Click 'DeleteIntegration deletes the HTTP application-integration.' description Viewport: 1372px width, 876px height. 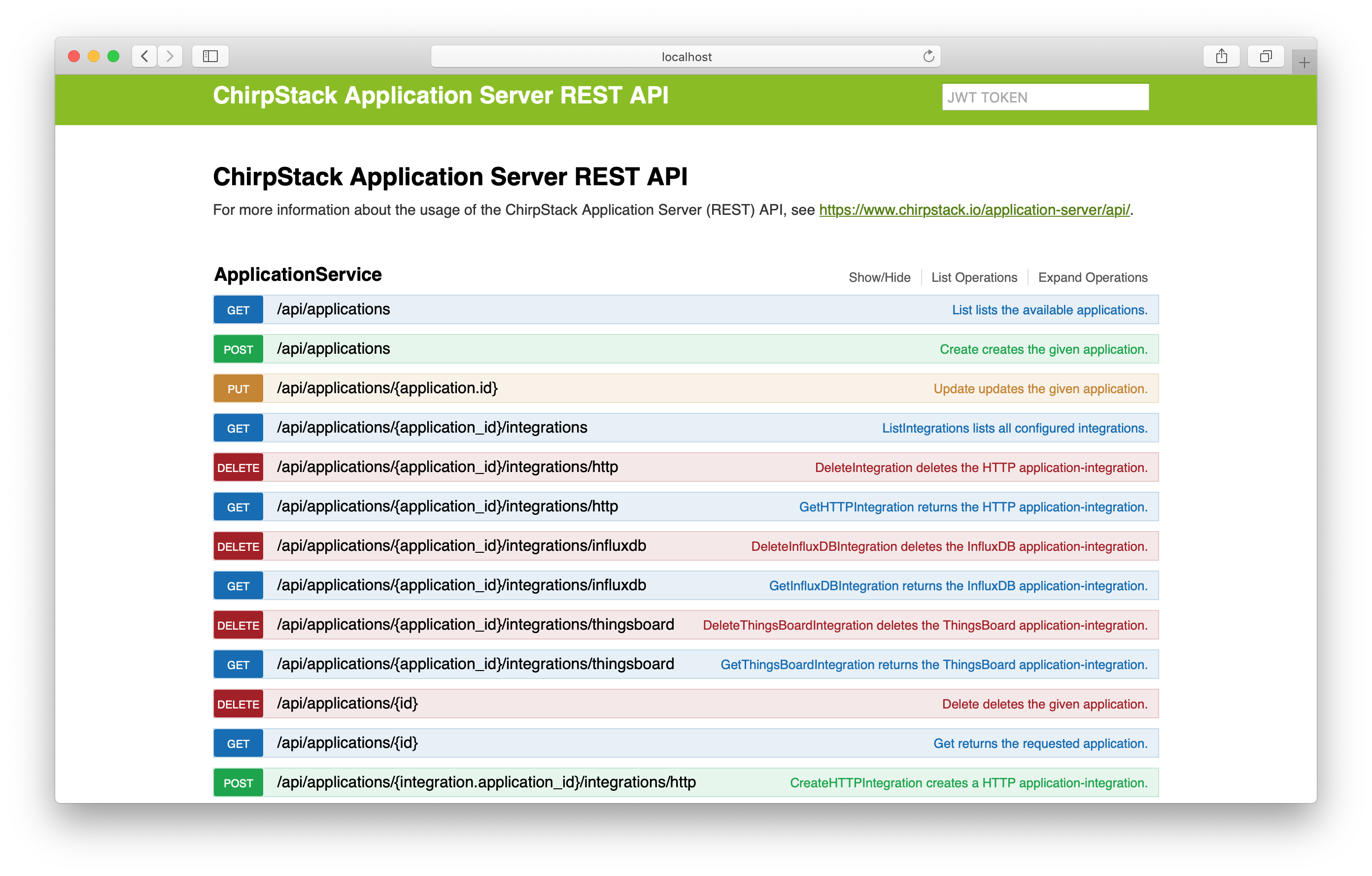click(x=981, y=467)
